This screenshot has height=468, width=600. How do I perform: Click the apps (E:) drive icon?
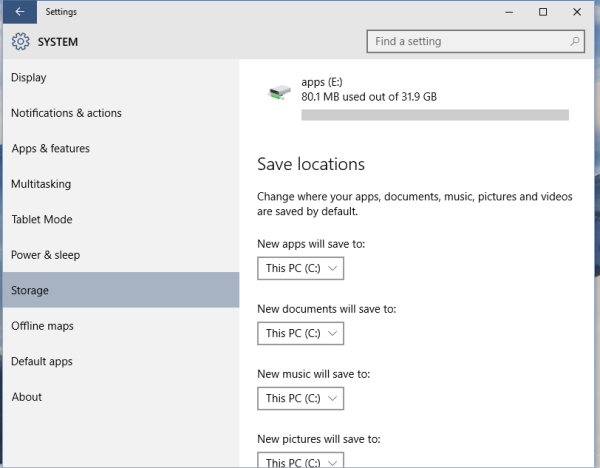click(x=279, y=92)
